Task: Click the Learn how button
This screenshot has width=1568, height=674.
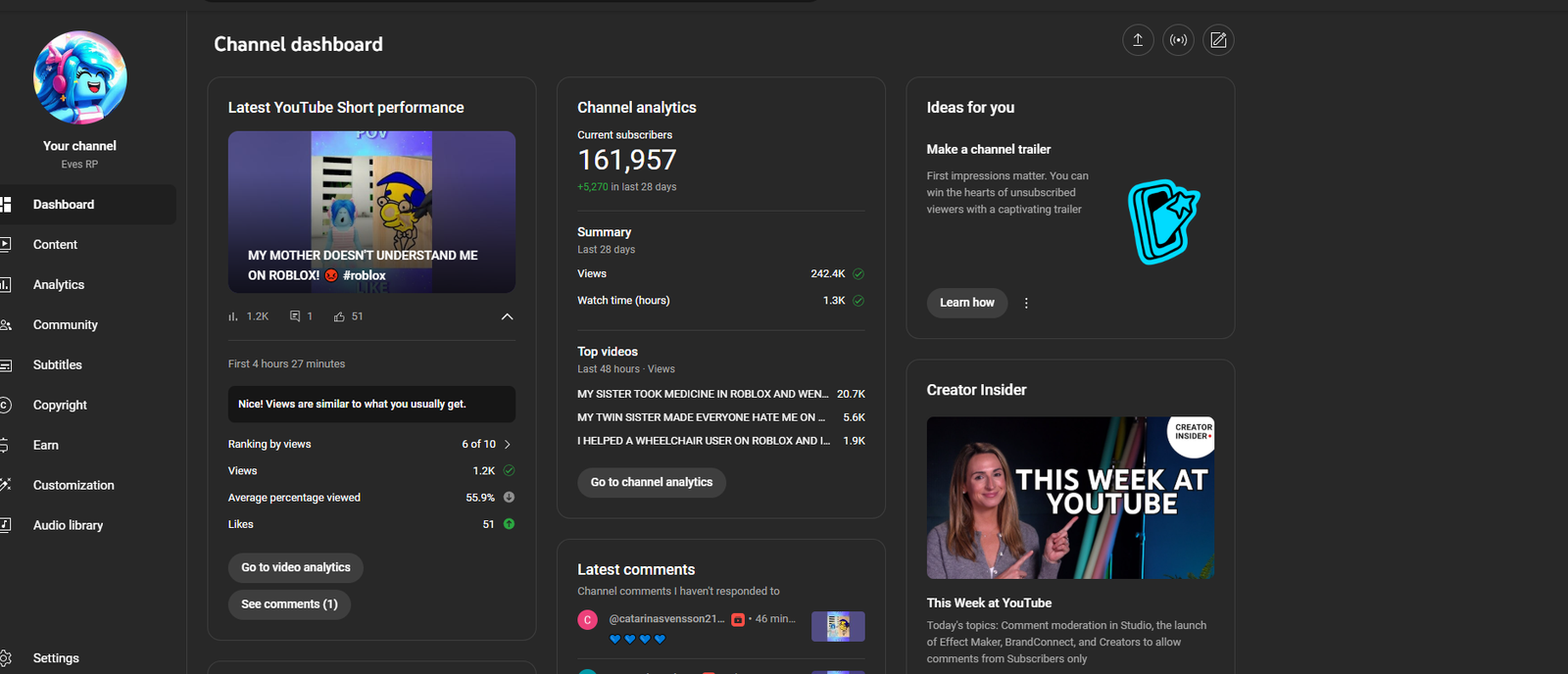Action: coord(966,303)
